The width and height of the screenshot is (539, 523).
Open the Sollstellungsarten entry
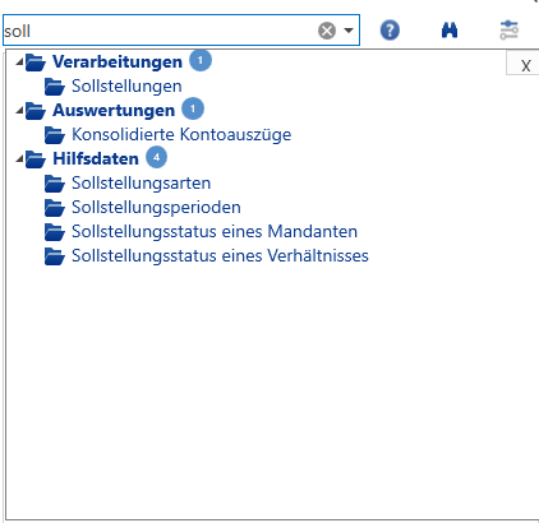click(x=141, y=183)
